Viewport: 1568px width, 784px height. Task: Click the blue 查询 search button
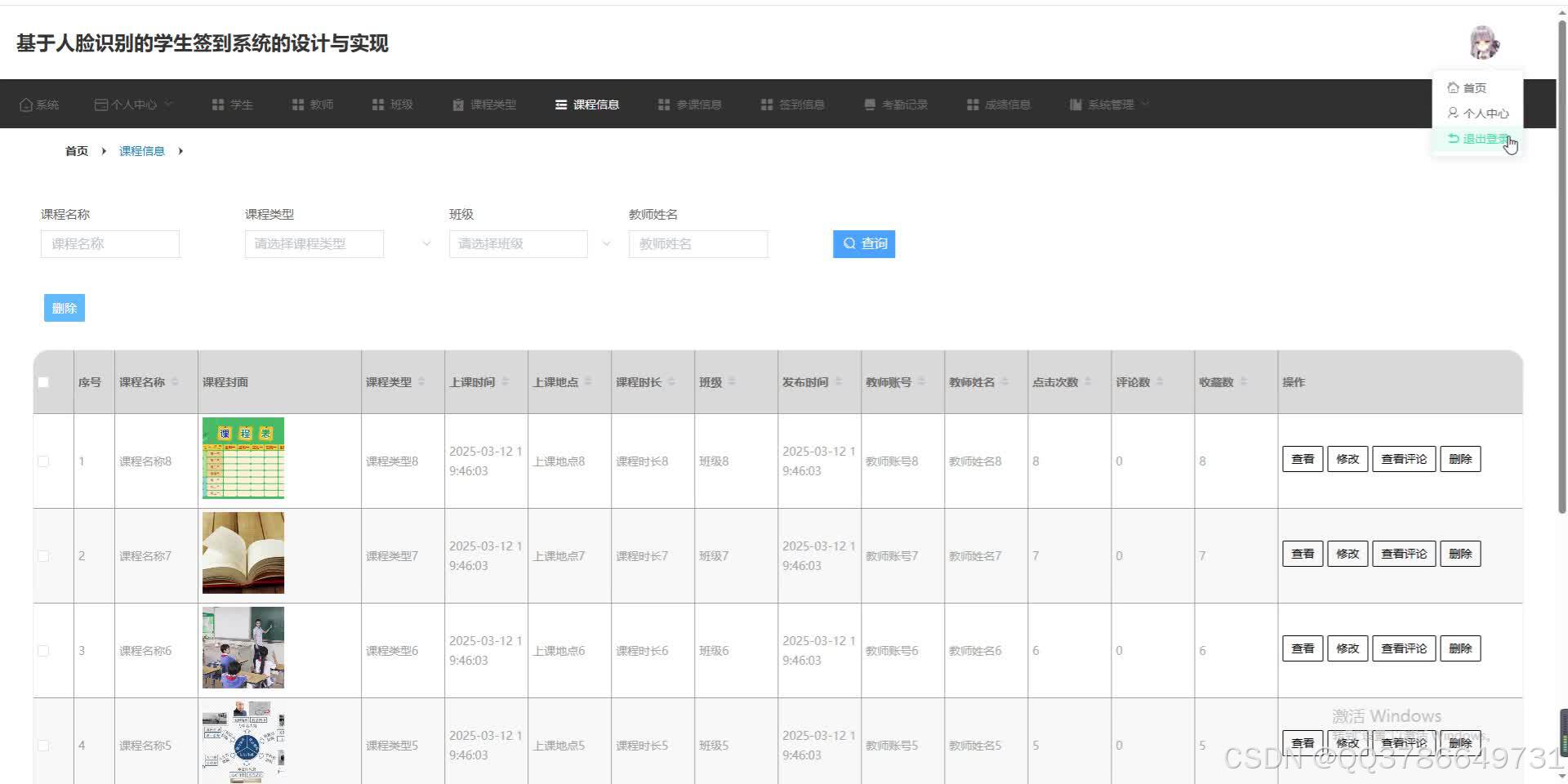864,243
